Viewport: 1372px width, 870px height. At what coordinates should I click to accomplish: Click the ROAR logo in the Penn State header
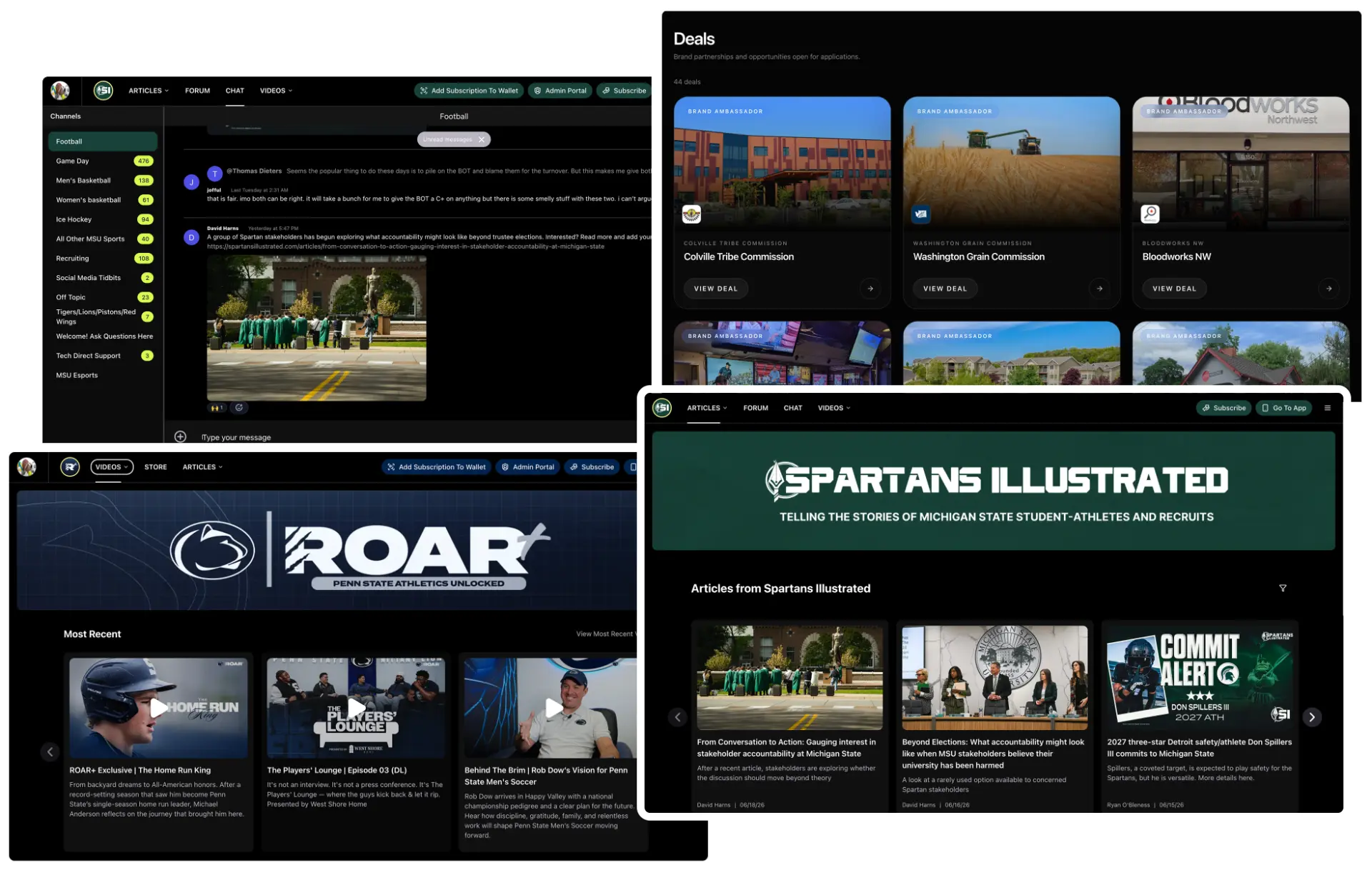(x=70, y=467)
